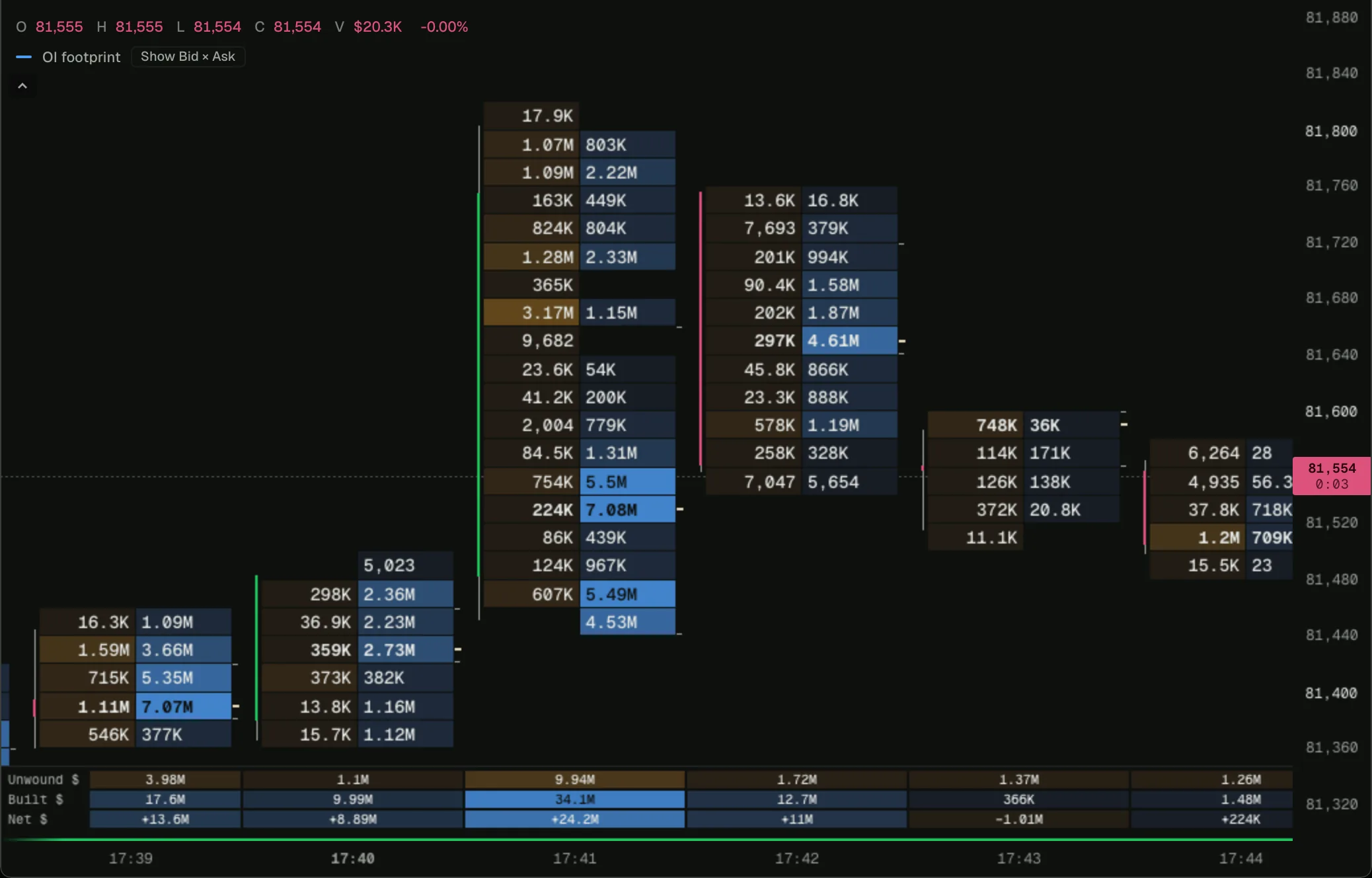Click the Show Bid × Ask button
Image resolution: width=1372 pixels, height=878 pixels.
[x=188, y=57]
